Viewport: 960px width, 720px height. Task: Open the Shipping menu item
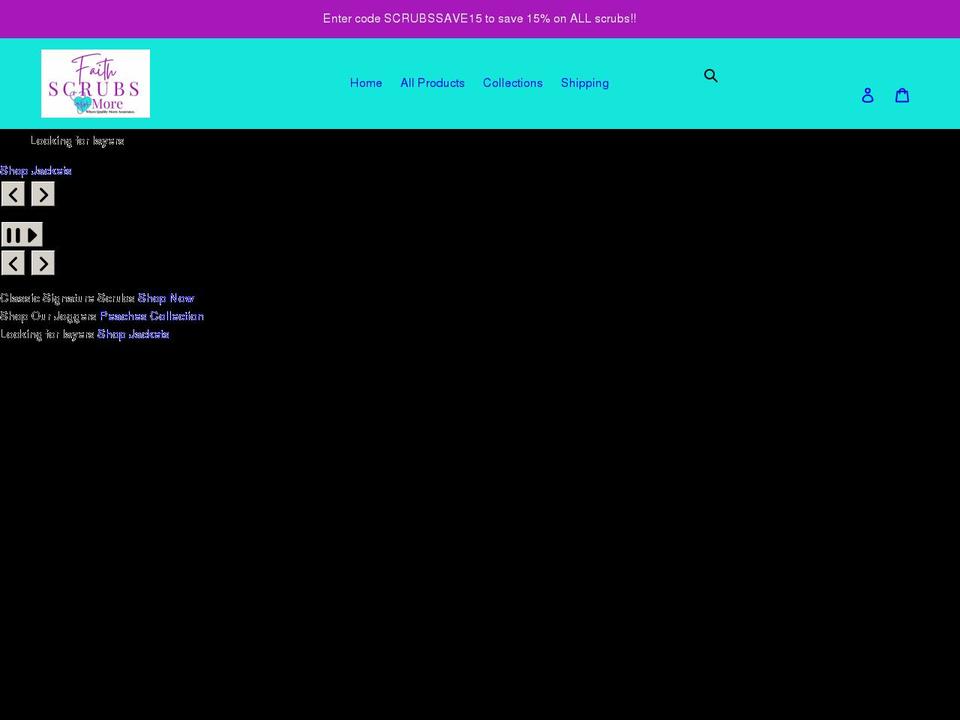[x=585, y=83]
